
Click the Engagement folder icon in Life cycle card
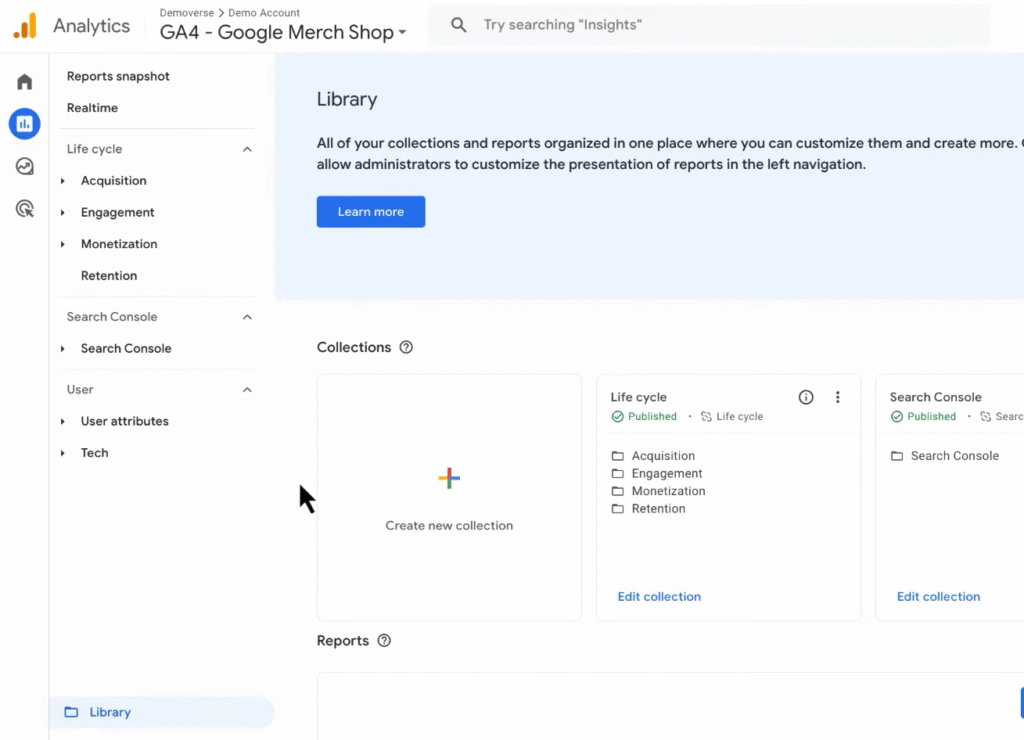pos(618,474)
